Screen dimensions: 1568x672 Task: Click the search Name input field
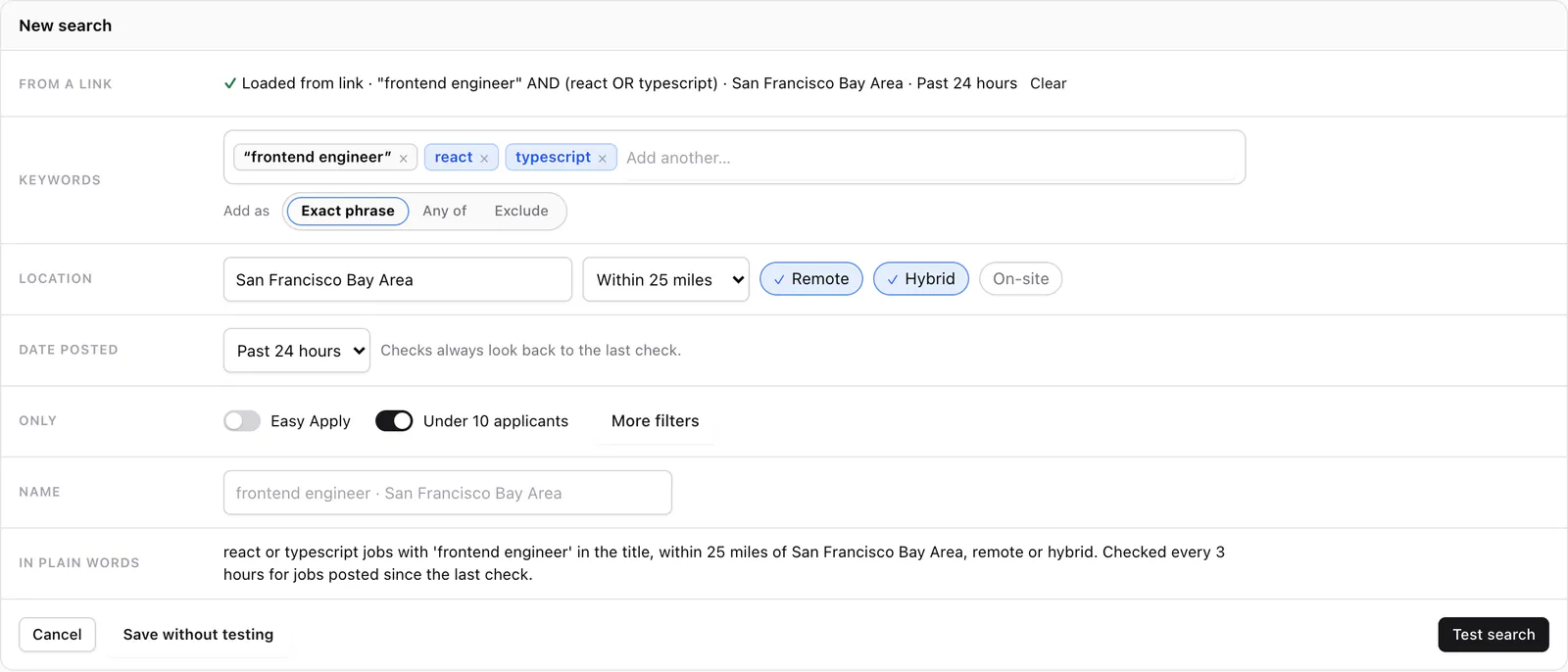click(448, 493)
